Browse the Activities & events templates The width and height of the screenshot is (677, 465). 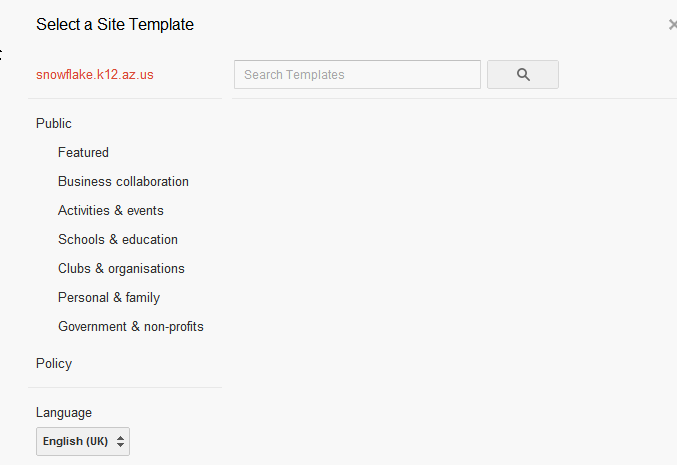click(111, 210)
